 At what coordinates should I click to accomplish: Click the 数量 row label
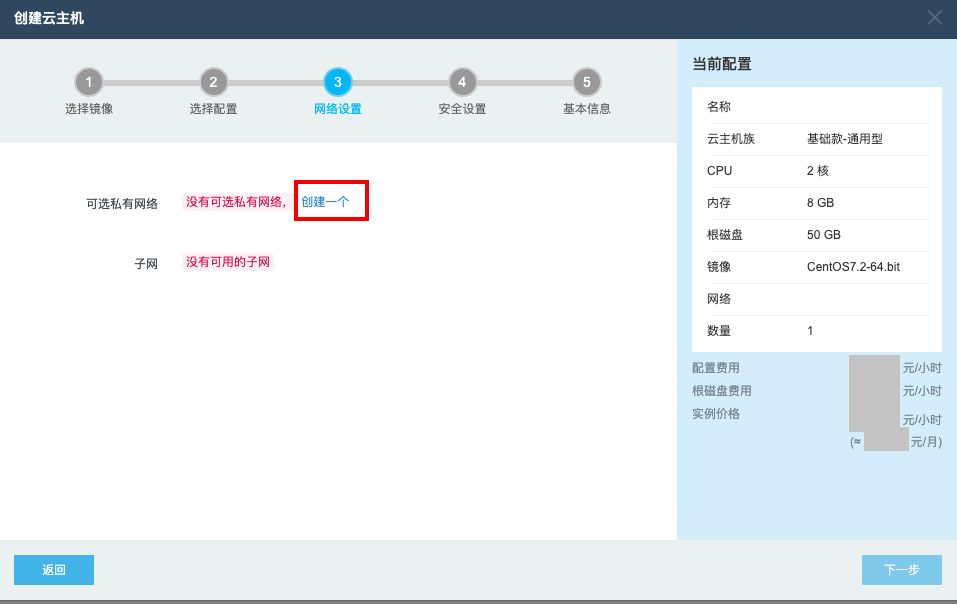pyautogui.click(x=719, y=331)
